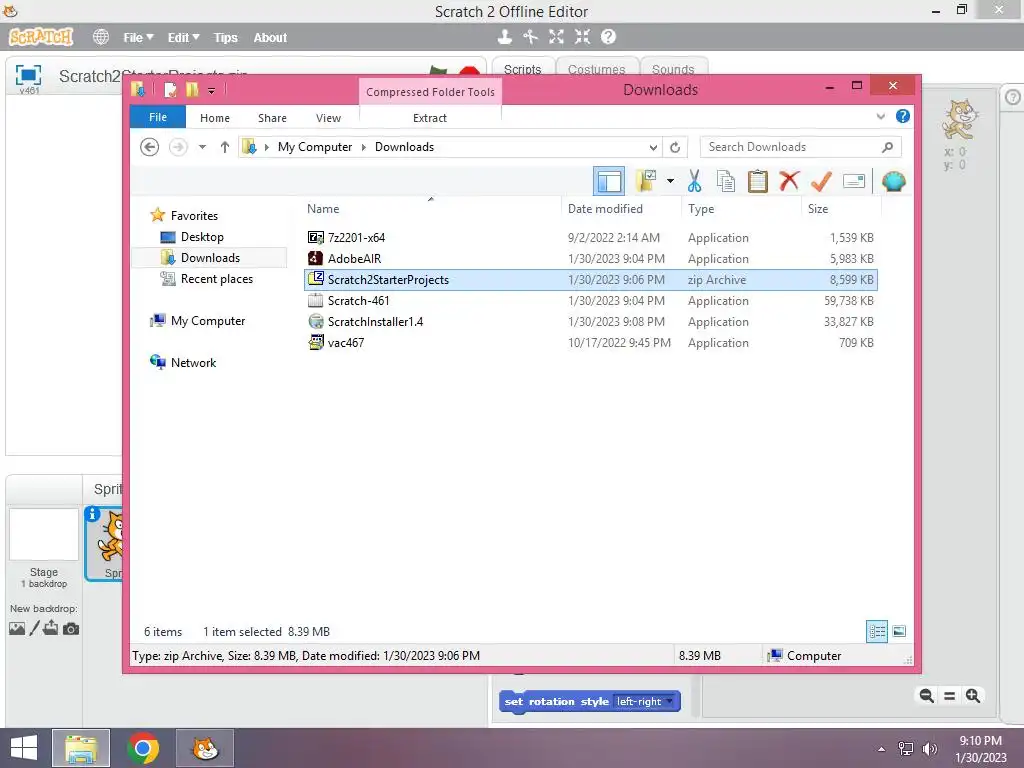Image resolution: width=1024 pixels, height=768 pixels.
Task: Open the Share ribbon tab
Action: (x=272, y=118)
